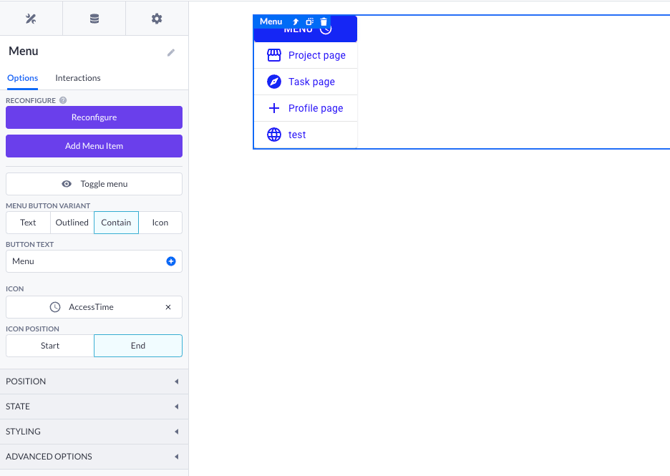Click the Menu title heading in sidebar
This screenshot has height=476, width=670.
coord(24,51)
